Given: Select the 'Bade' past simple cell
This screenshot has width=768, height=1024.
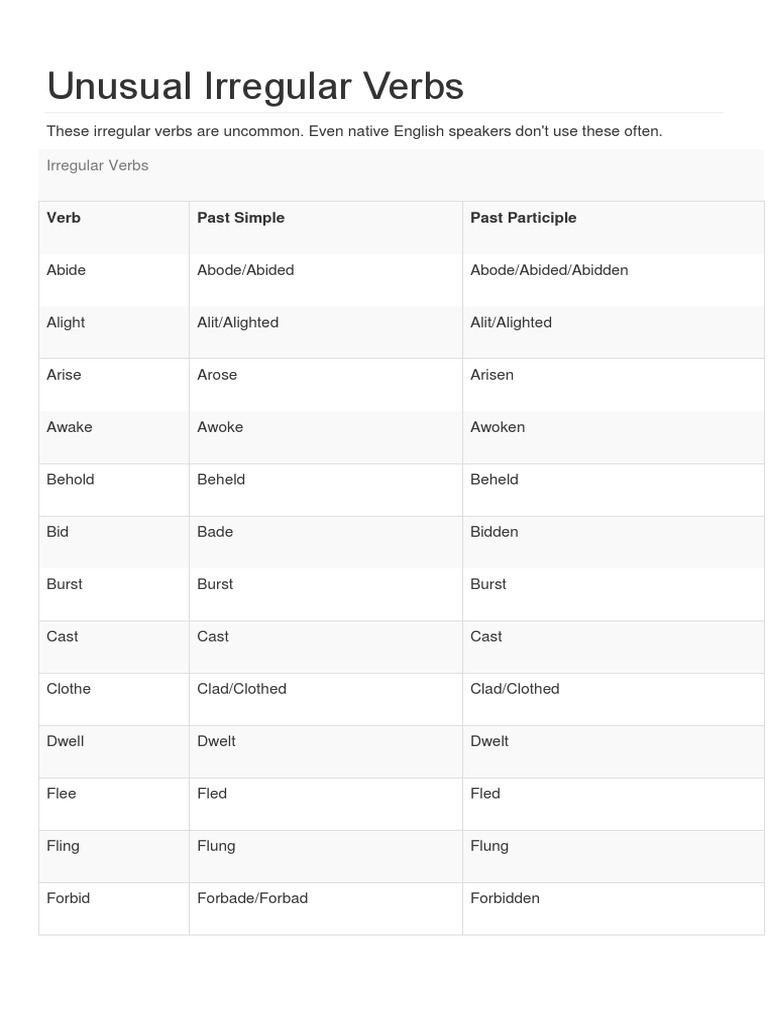Looking at the screenshot, I should coord(215,532).
